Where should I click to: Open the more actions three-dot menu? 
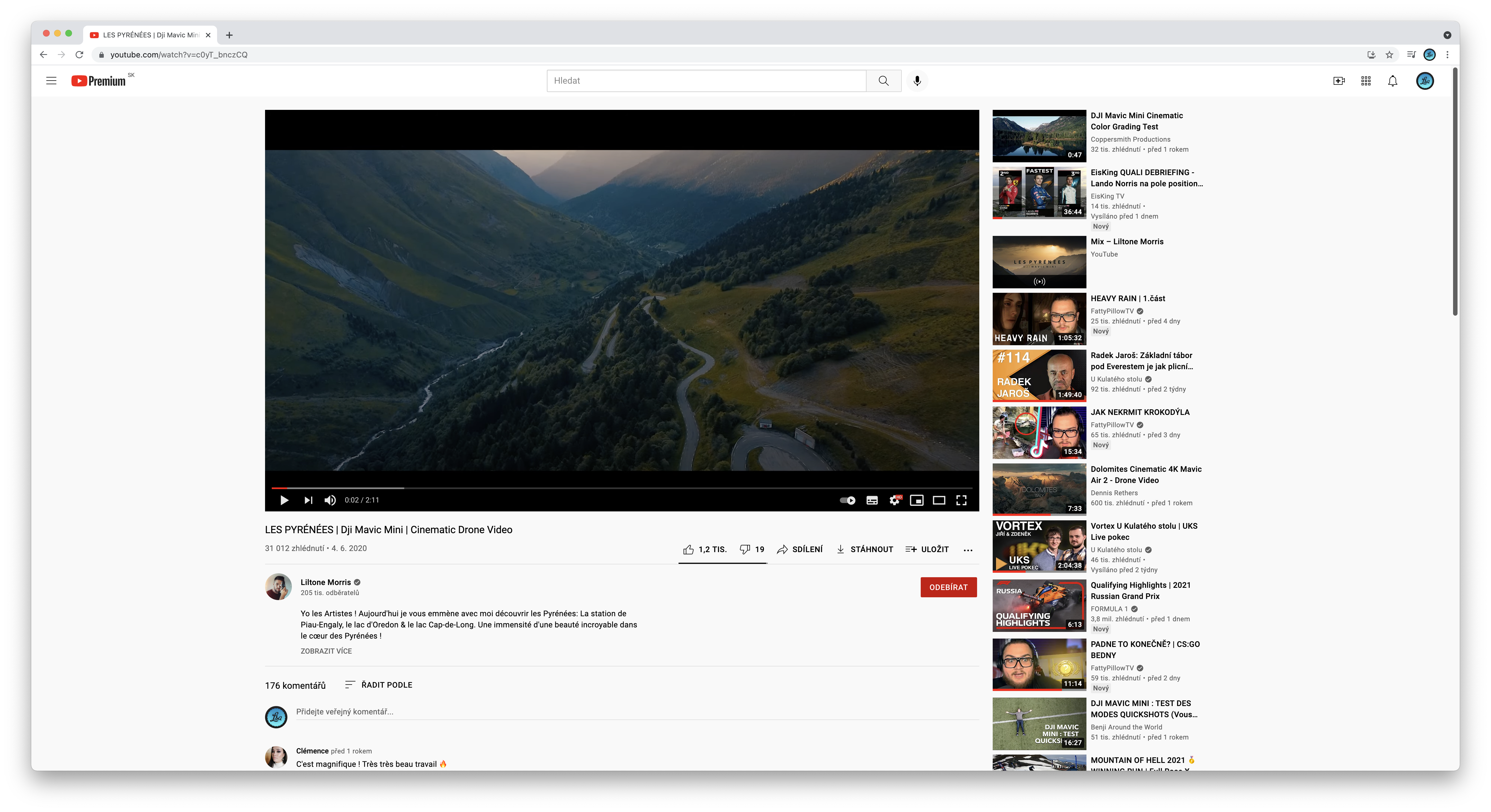(x=968, y=550)
